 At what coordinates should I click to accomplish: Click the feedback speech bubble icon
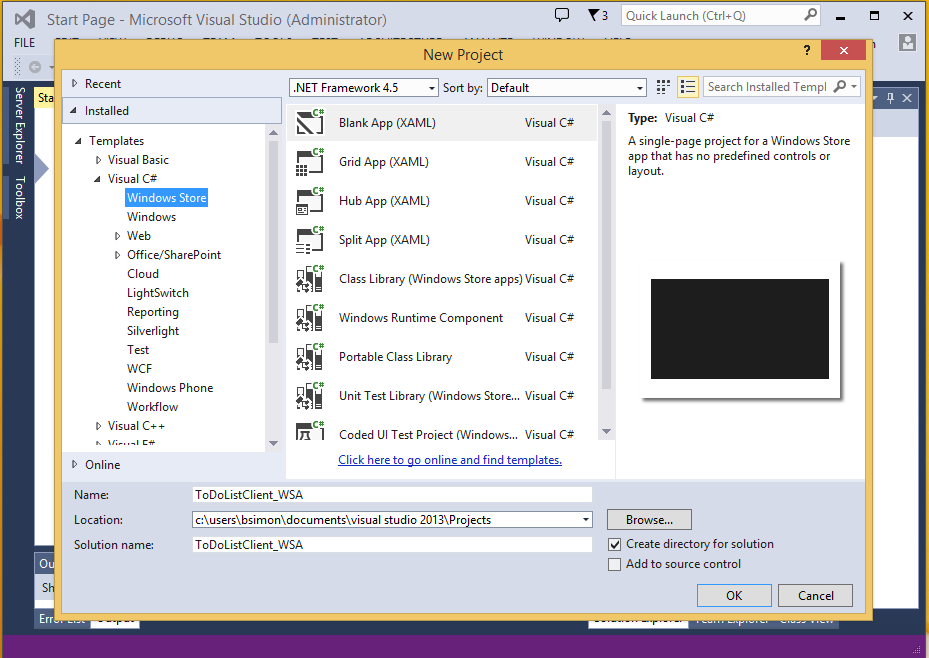562,15
